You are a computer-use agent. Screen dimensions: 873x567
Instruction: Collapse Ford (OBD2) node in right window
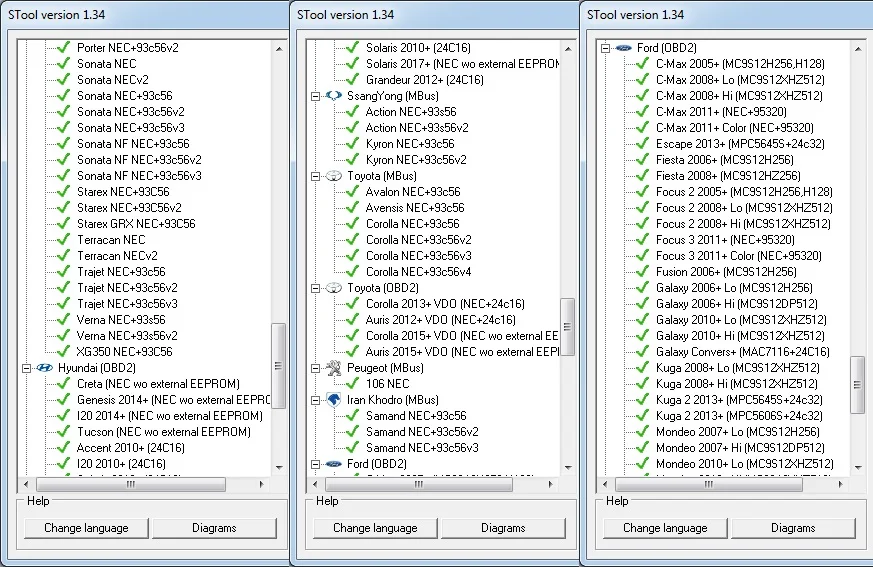tap(605, 48)
